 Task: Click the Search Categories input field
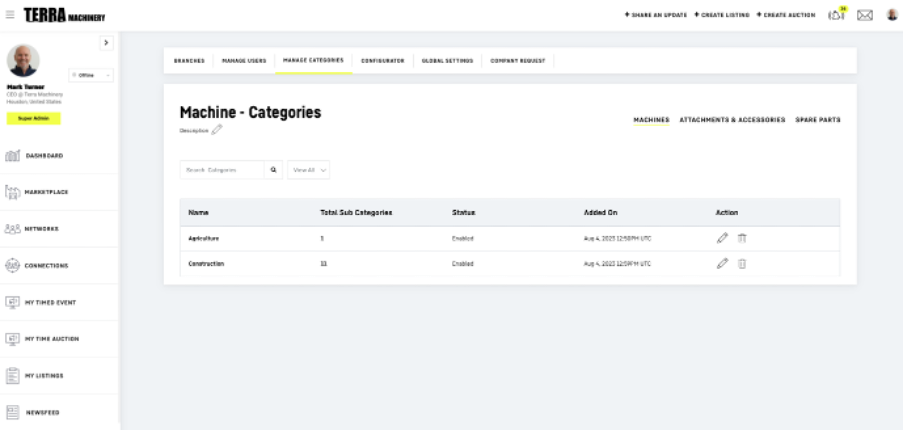click(222, 170)
